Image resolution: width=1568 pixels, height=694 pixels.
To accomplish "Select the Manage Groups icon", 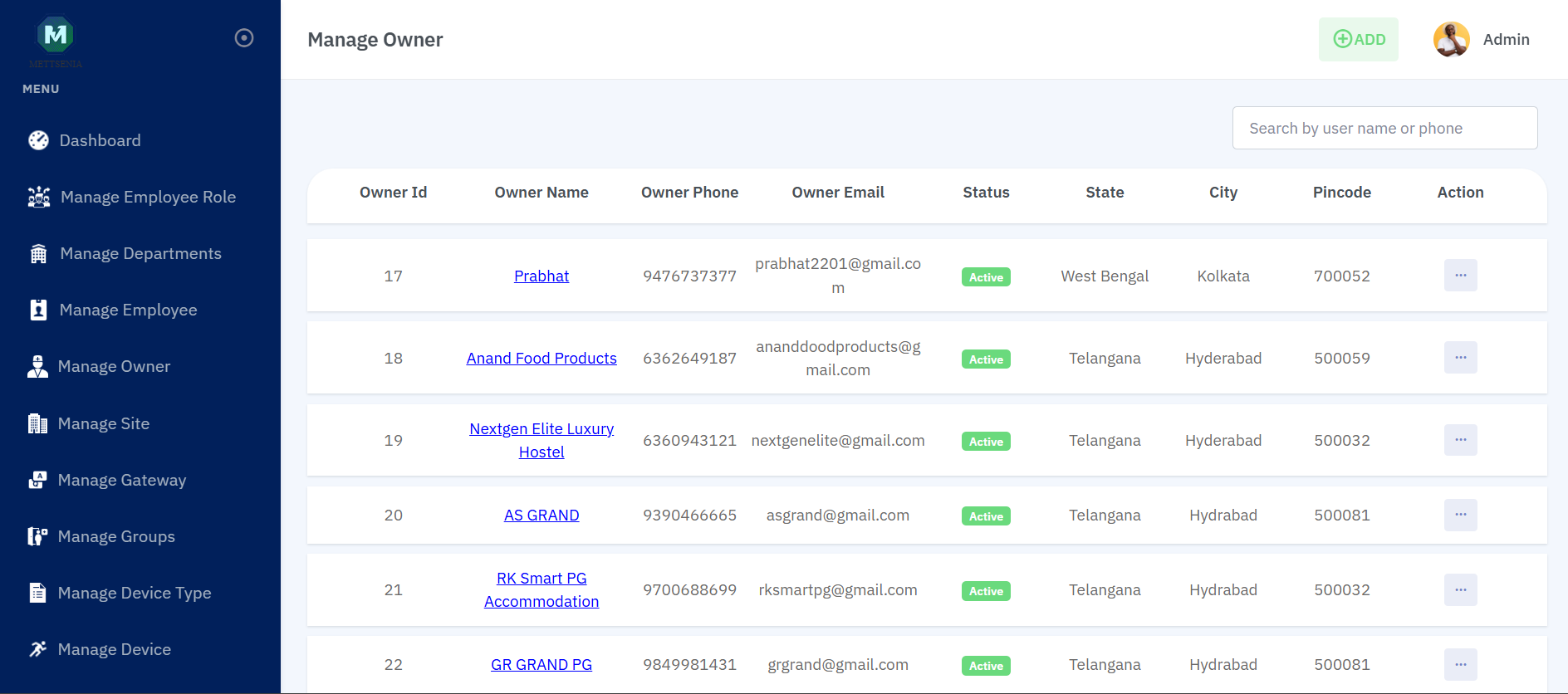I will [38, 537].
